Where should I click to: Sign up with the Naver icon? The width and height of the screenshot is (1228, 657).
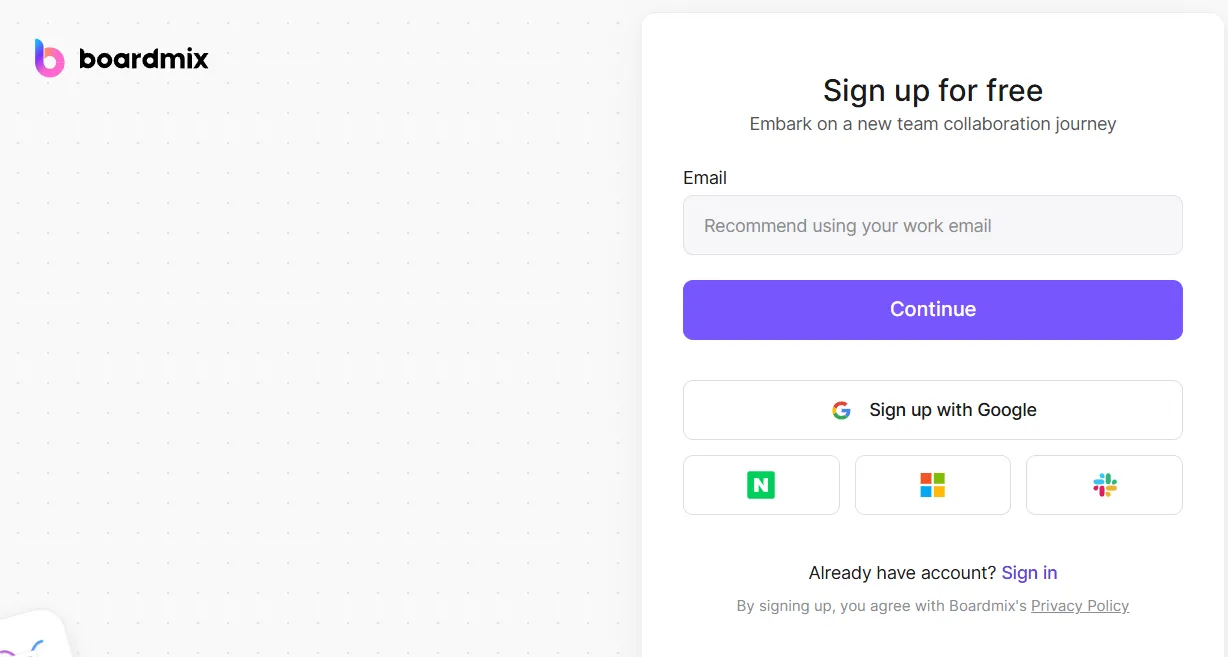[761, 485]
